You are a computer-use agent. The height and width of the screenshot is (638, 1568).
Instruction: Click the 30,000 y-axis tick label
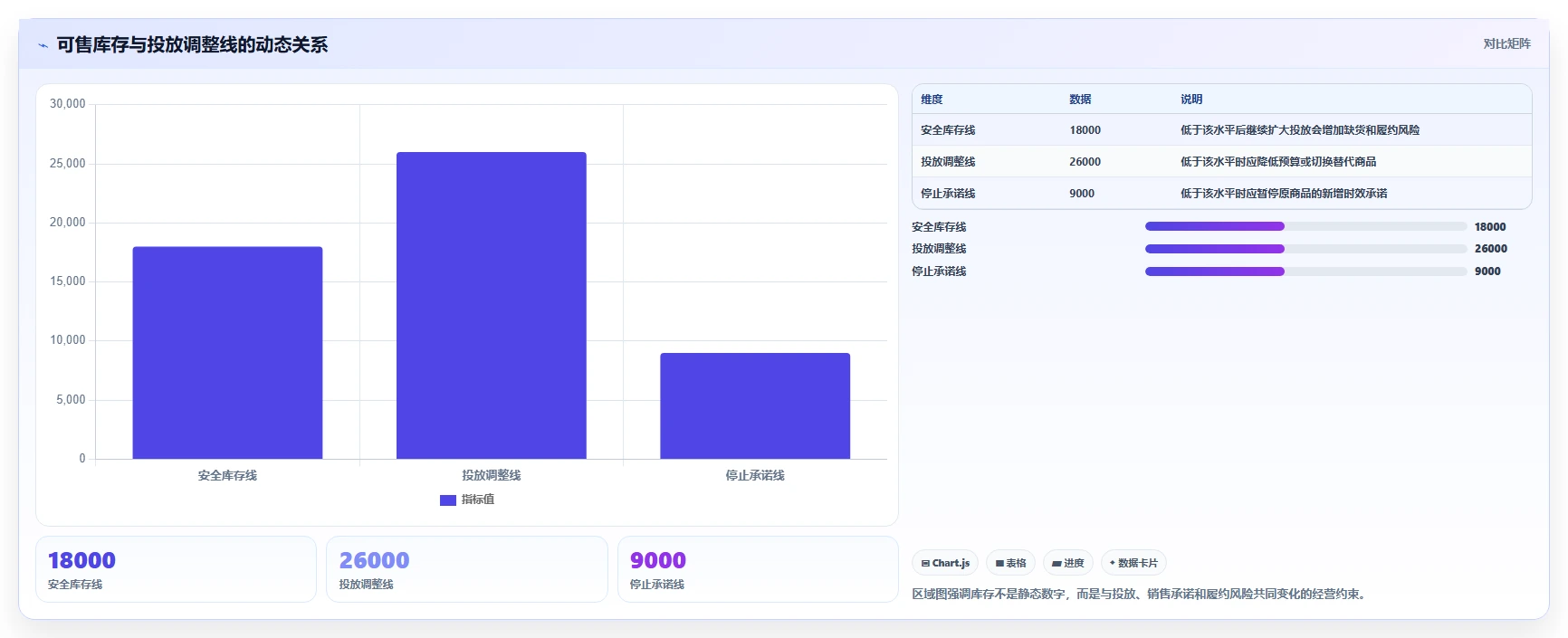tap(67, 104)
